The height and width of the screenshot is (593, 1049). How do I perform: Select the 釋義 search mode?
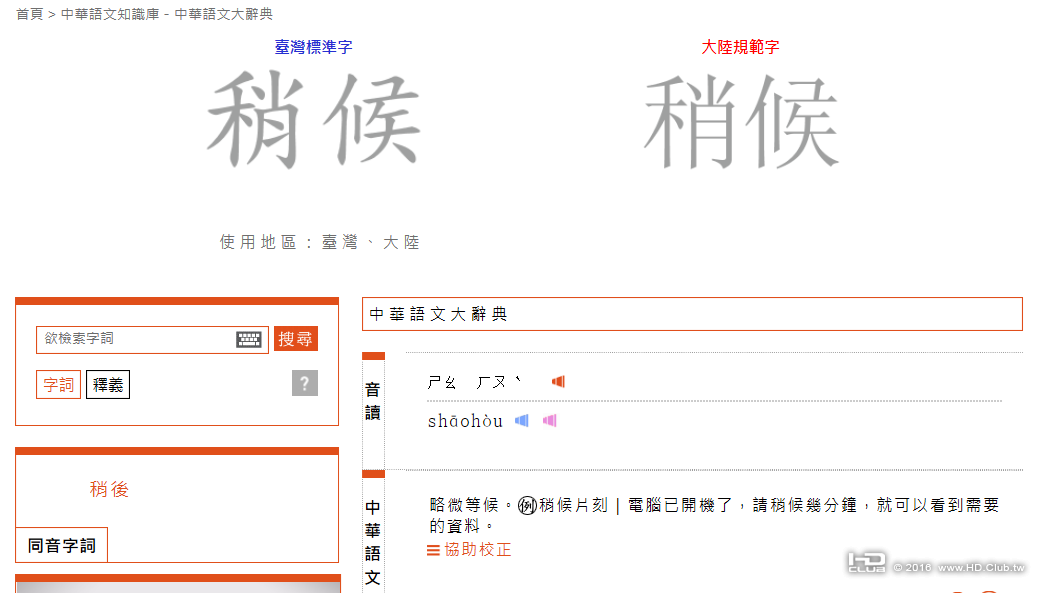(x=107, y=383)
